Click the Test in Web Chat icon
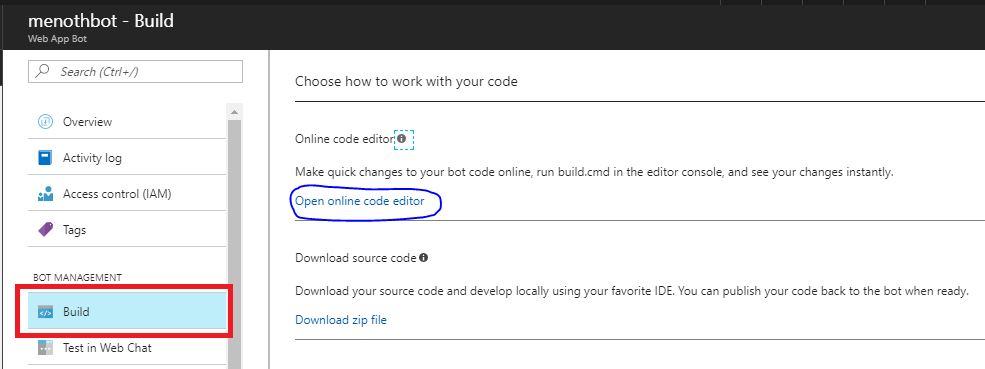 (45, 348)
